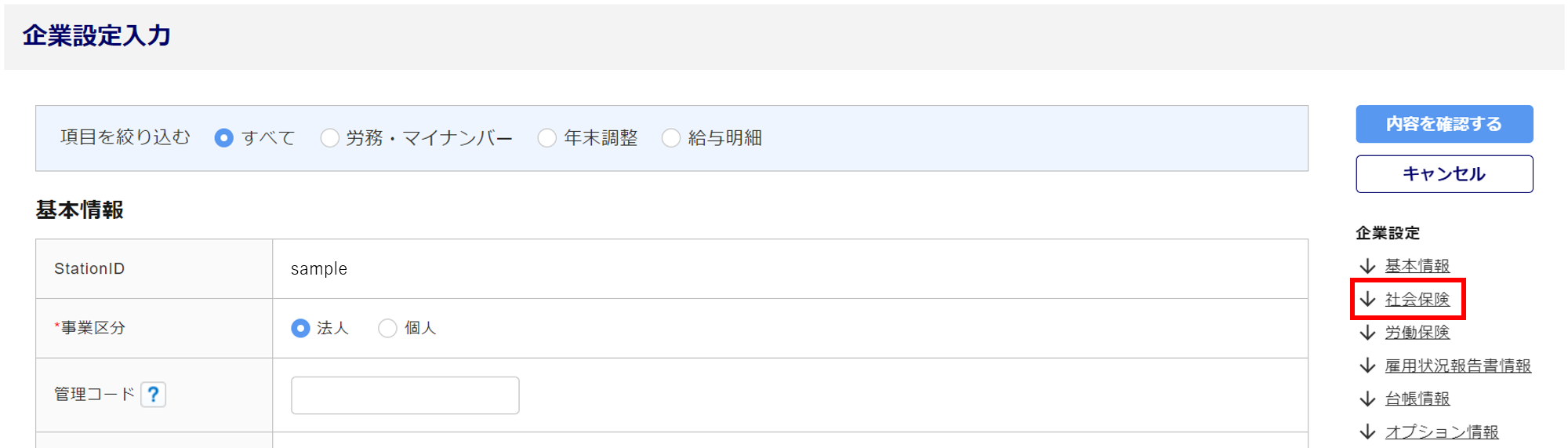Jump to the 社会保険 section link

tap(1417, 299)
